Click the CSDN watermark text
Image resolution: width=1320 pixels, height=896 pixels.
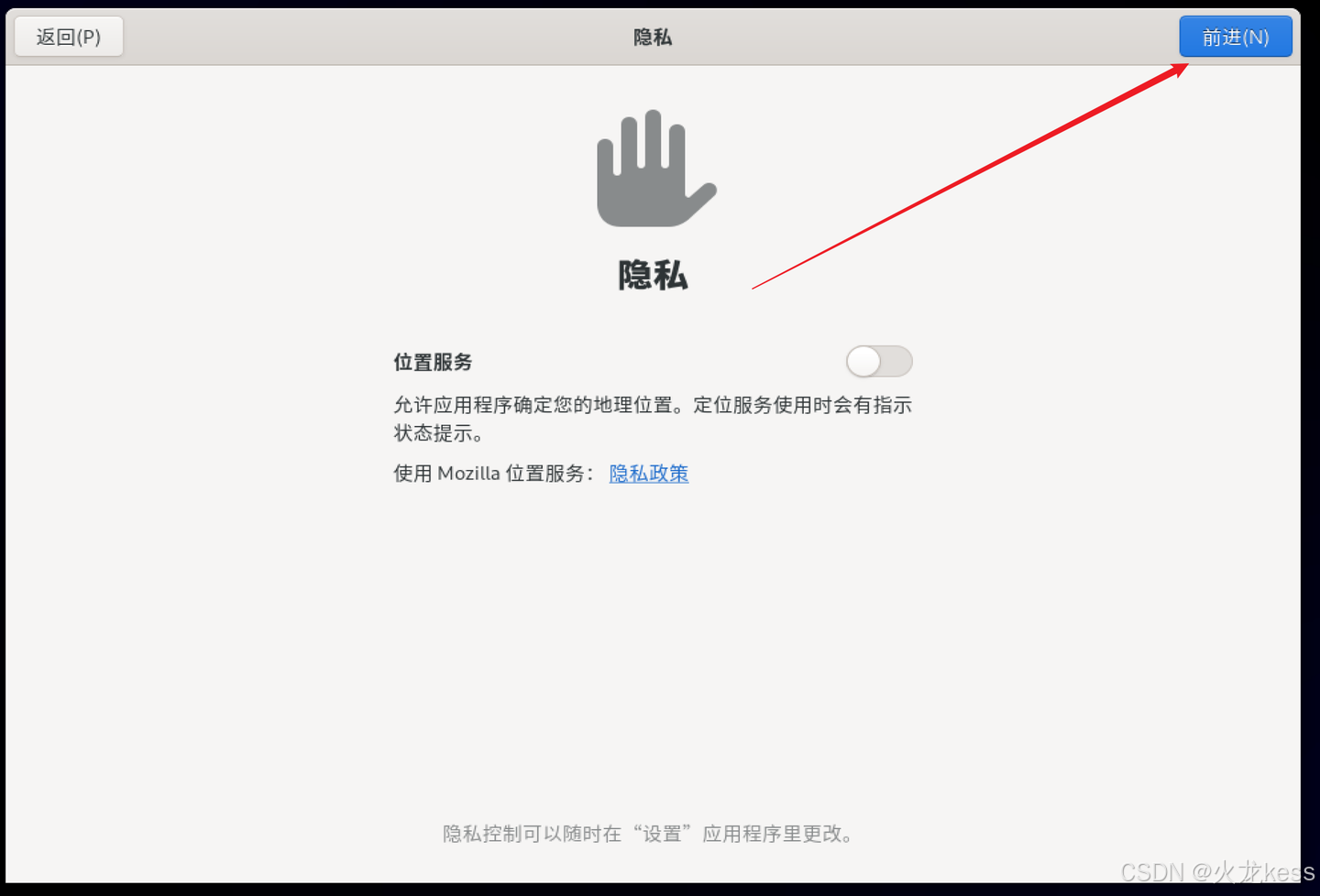click(1217, 871)
